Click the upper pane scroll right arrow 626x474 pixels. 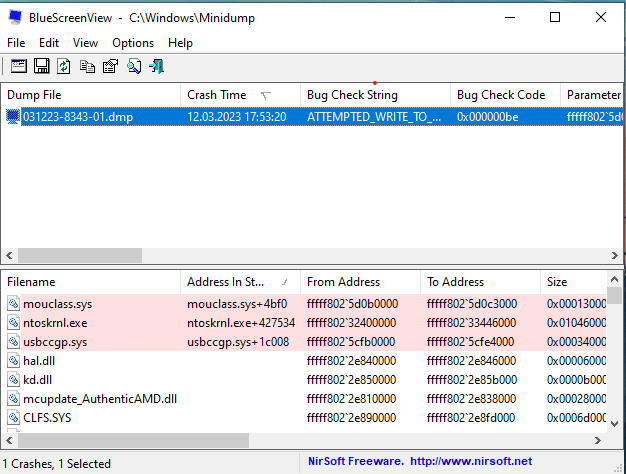[x=614, y=256]
